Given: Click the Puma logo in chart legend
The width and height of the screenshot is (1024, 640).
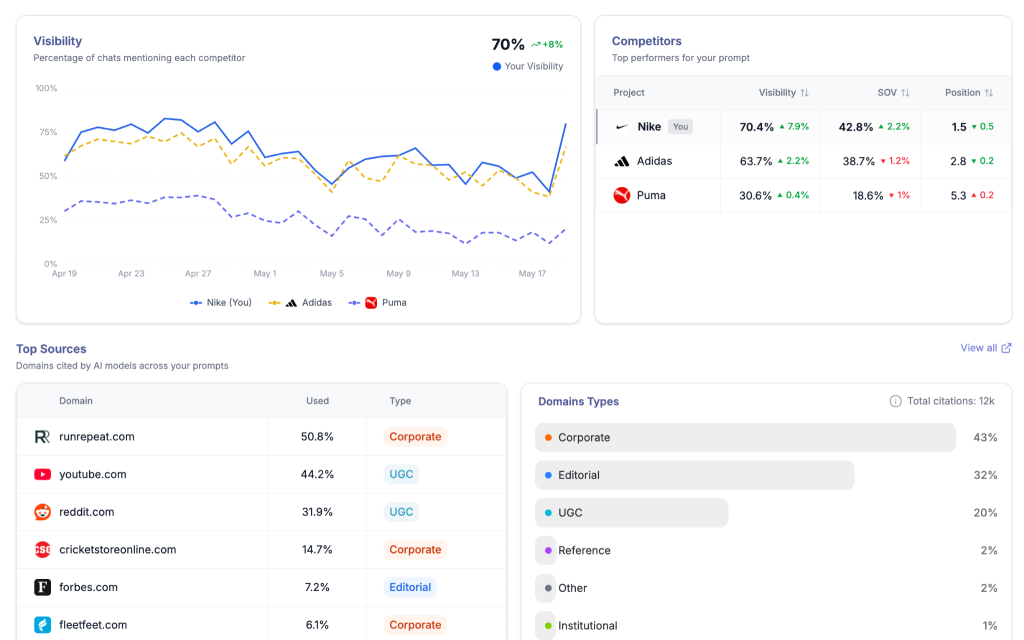Looking at the screenshot, I should [371, 303].
